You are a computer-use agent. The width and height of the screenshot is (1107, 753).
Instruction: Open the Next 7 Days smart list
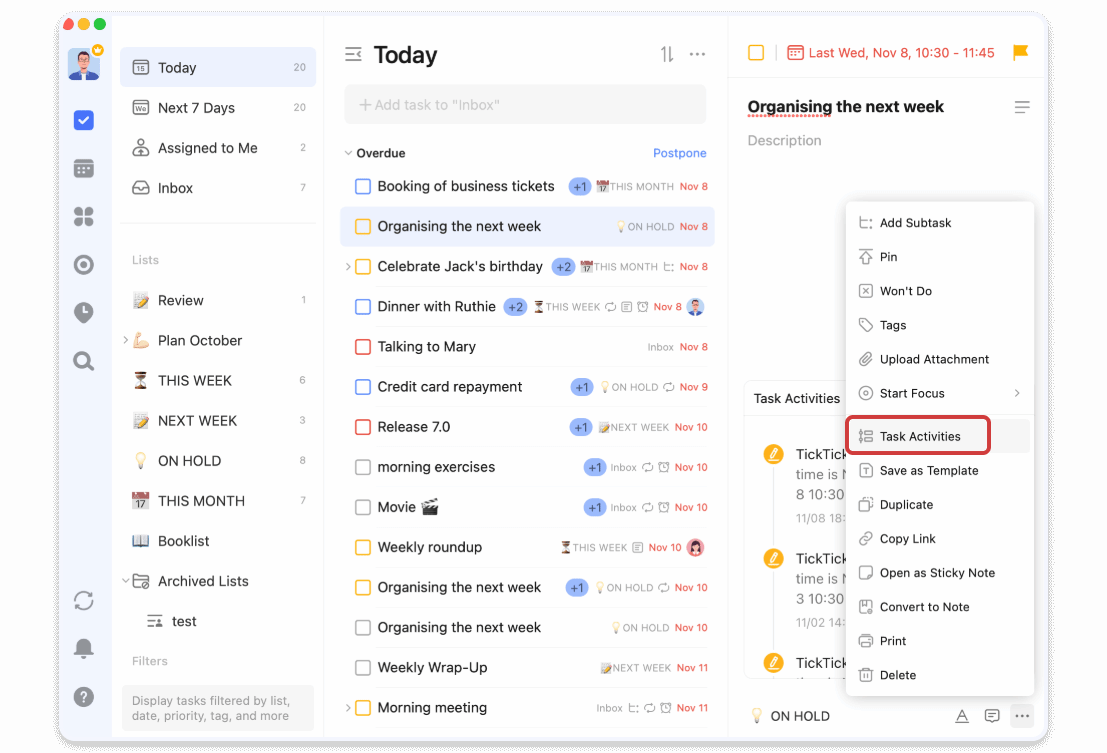pos(196,108)
